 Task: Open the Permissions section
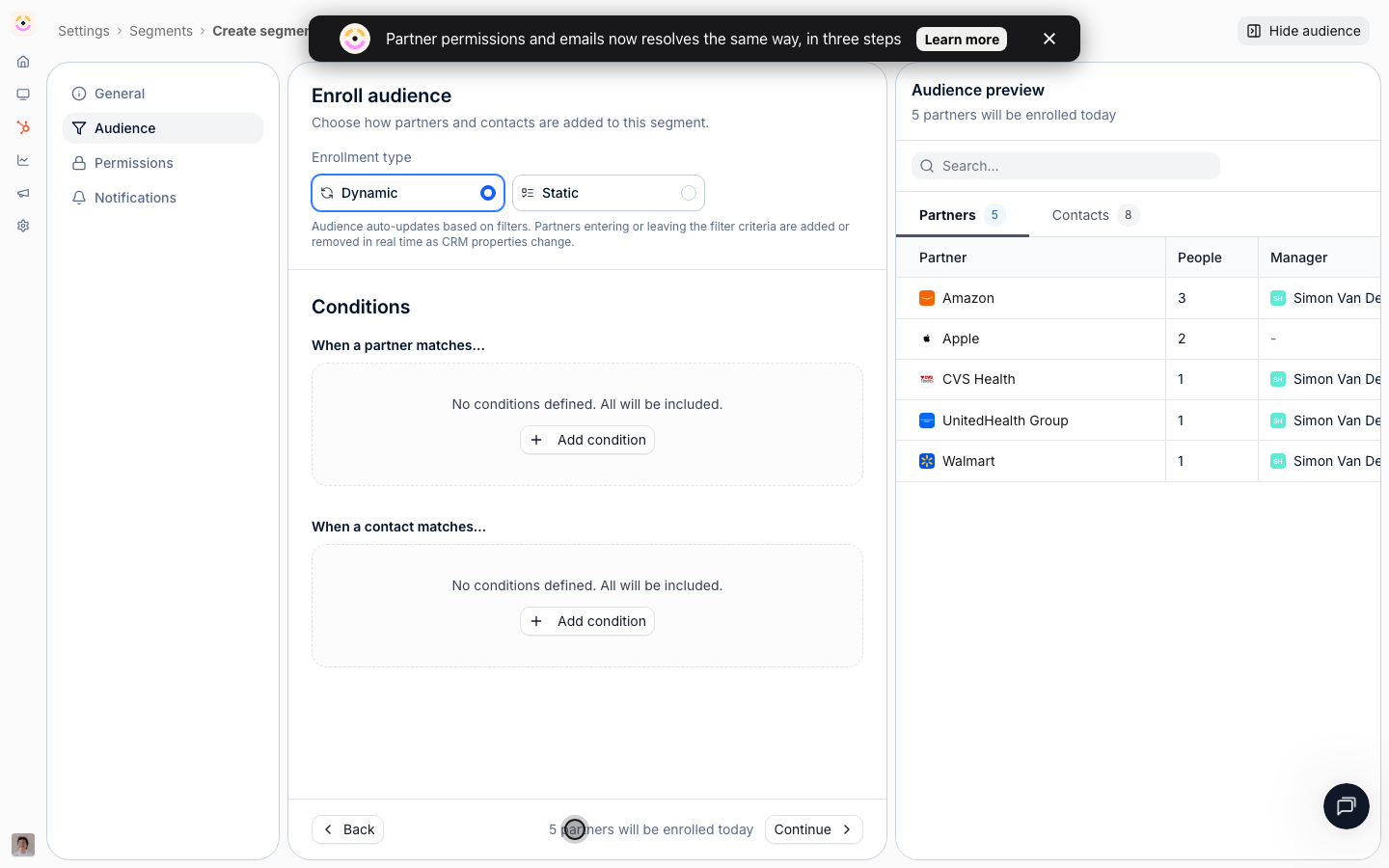(163, 163)
